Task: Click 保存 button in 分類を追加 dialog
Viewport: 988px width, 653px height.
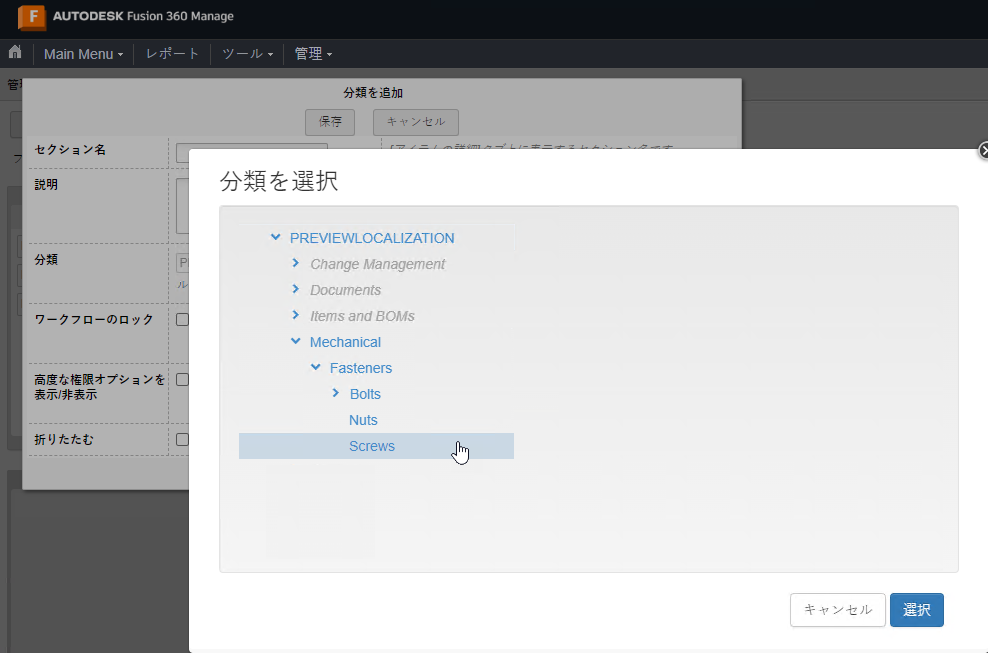Action: (x=330, y=122)
